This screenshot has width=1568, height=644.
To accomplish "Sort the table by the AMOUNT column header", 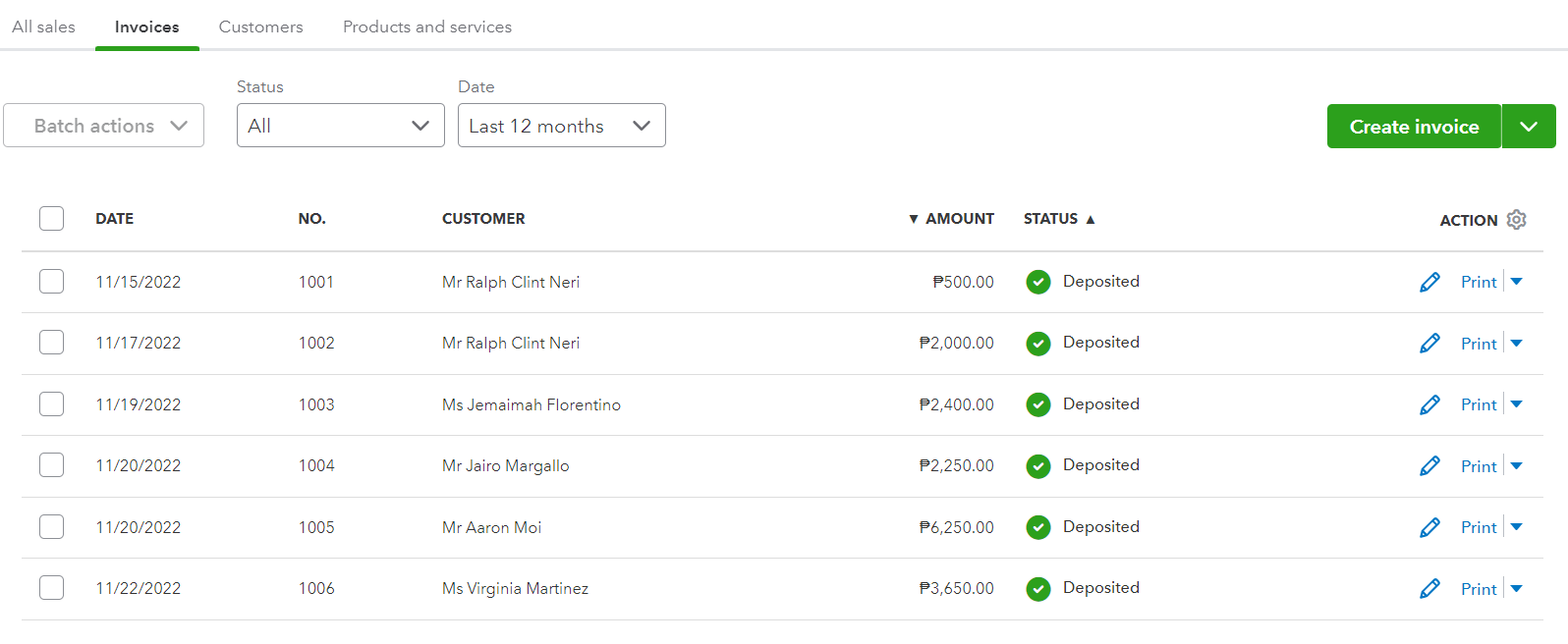I will (959, 219).
